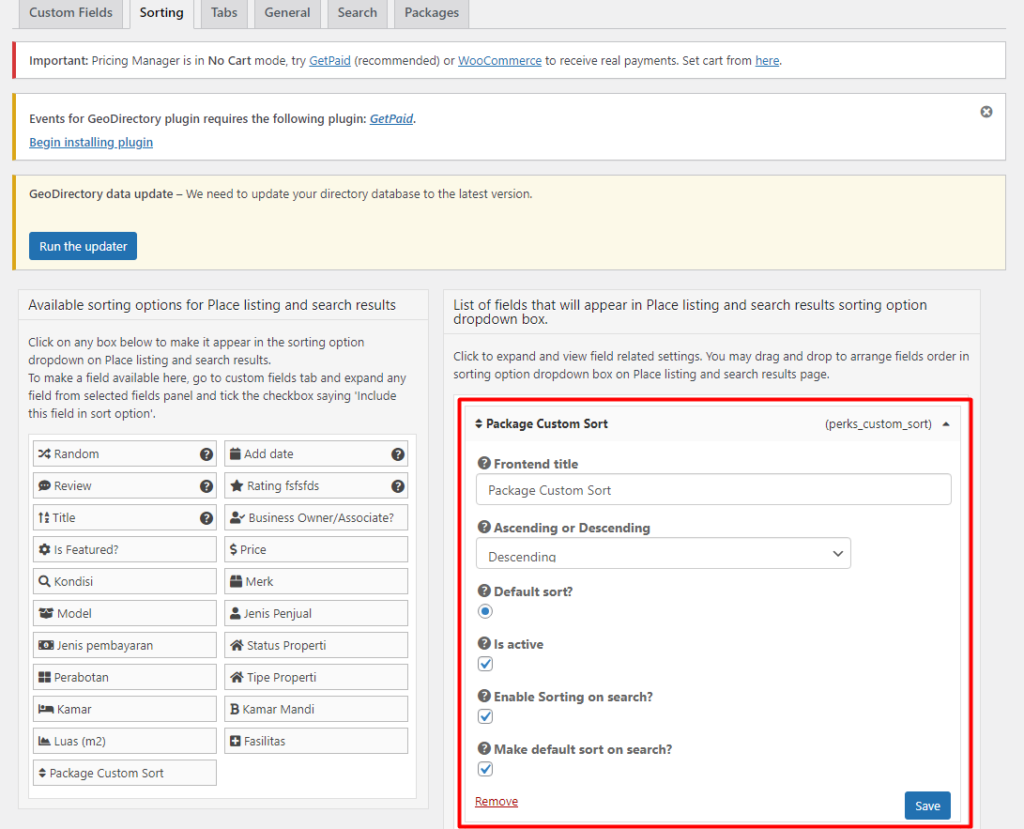Add the Price sorting option
Screen dimensions: 1024x829
click(x=315, y=550)
